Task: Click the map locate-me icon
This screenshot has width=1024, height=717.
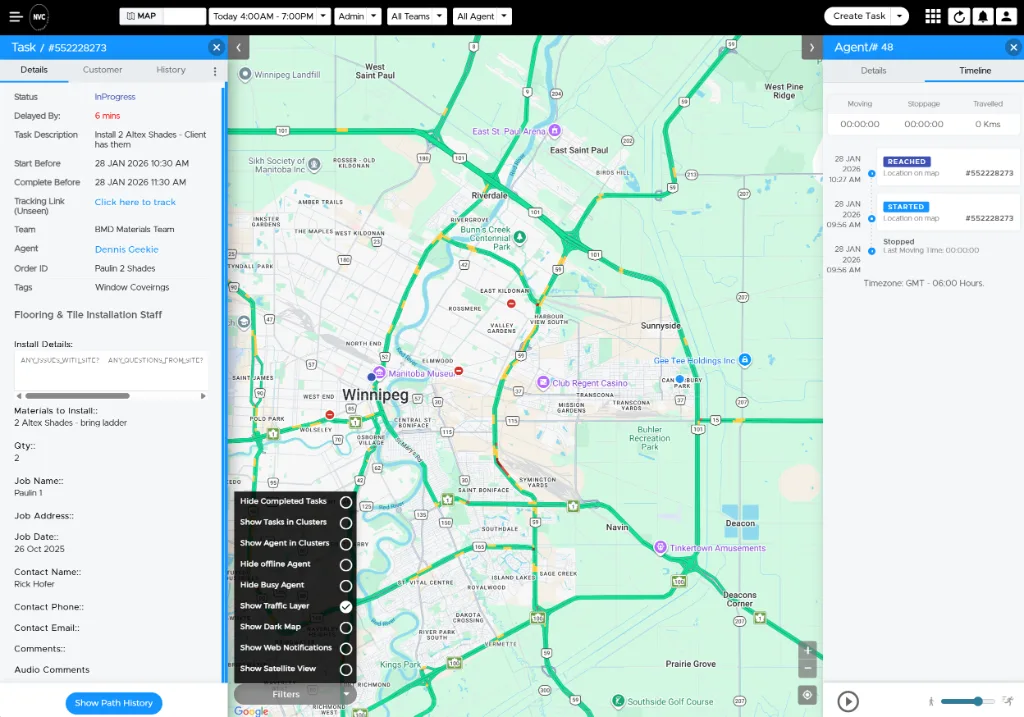Action: coord(807,695)
